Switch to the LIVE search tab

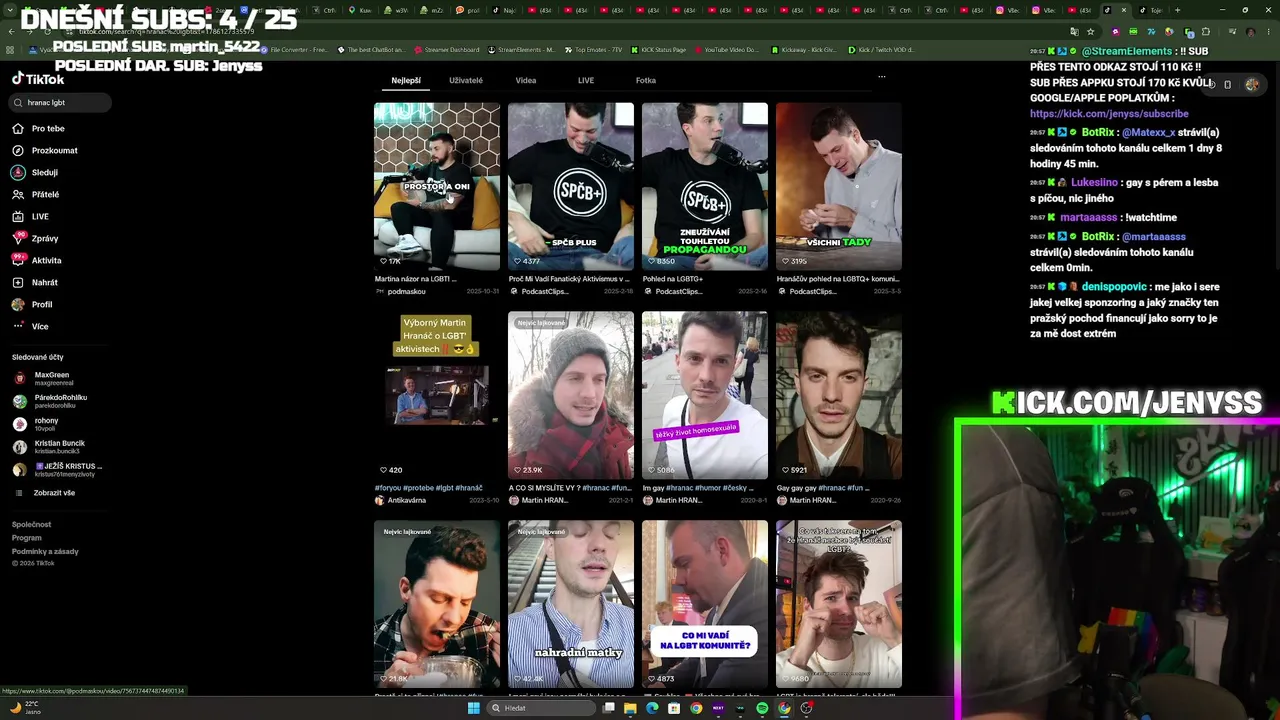586,80
